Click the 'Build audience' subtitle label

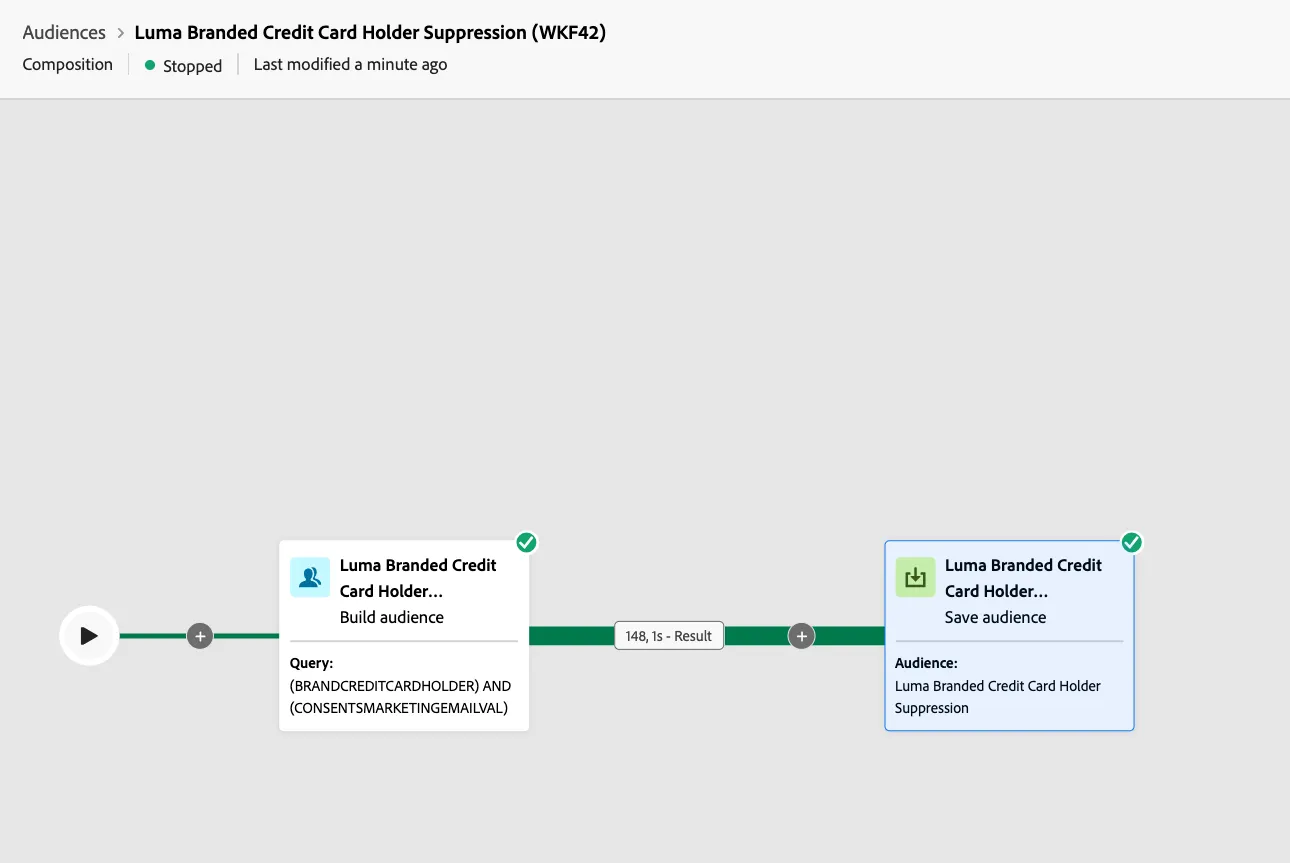(392, 617)
